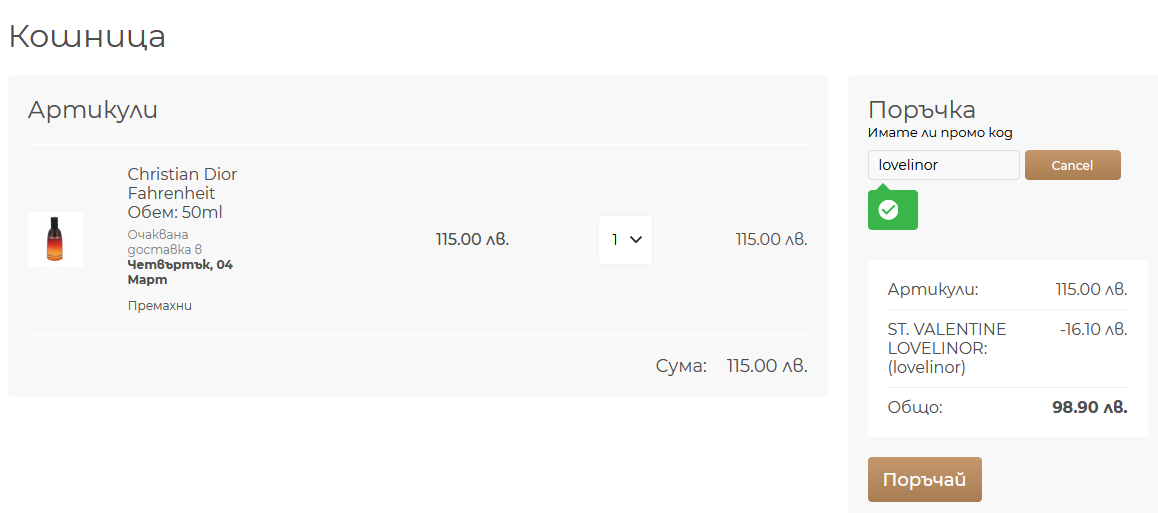1158x513 pixels.
Task: Click the Поръчка summary heading
Action: tap(922, 109)
